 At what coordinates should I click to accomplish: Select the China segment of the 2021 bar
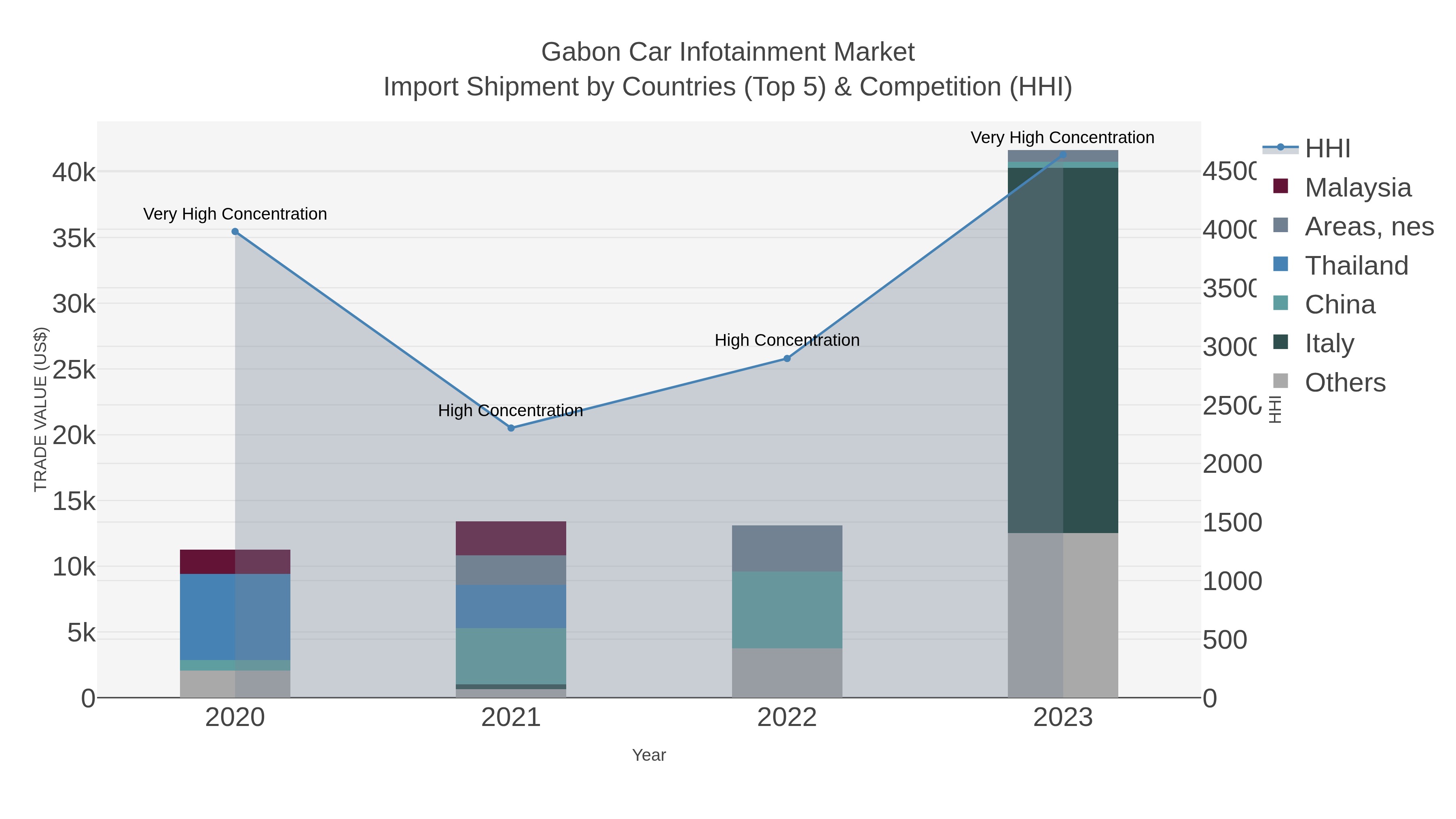tap(511, 656)
